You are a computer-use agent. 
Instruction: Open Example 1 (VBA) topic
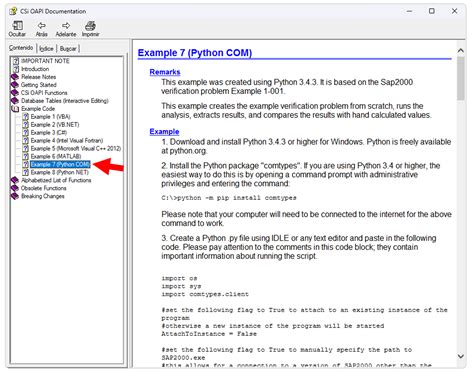50,117
